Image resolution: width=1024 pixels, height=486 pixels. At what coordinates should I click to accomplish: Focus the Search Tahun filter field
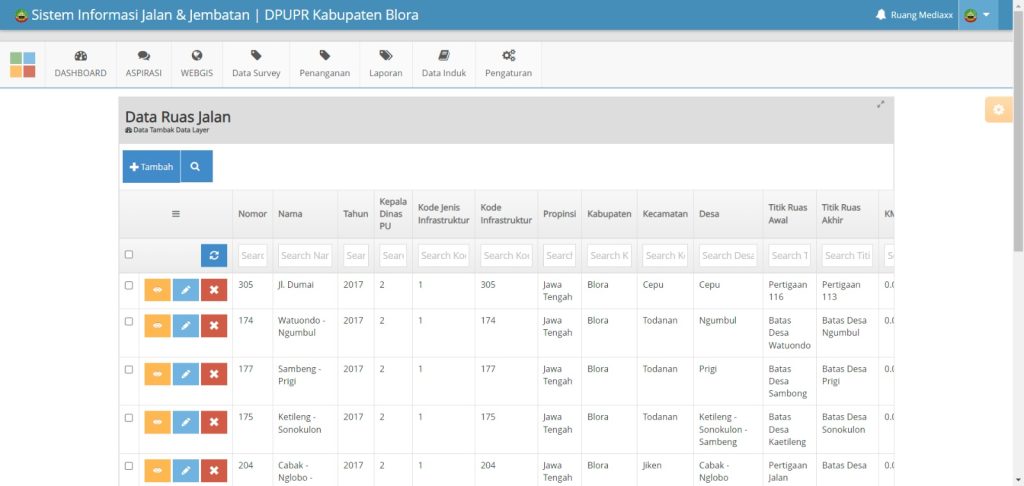[356, 255]
